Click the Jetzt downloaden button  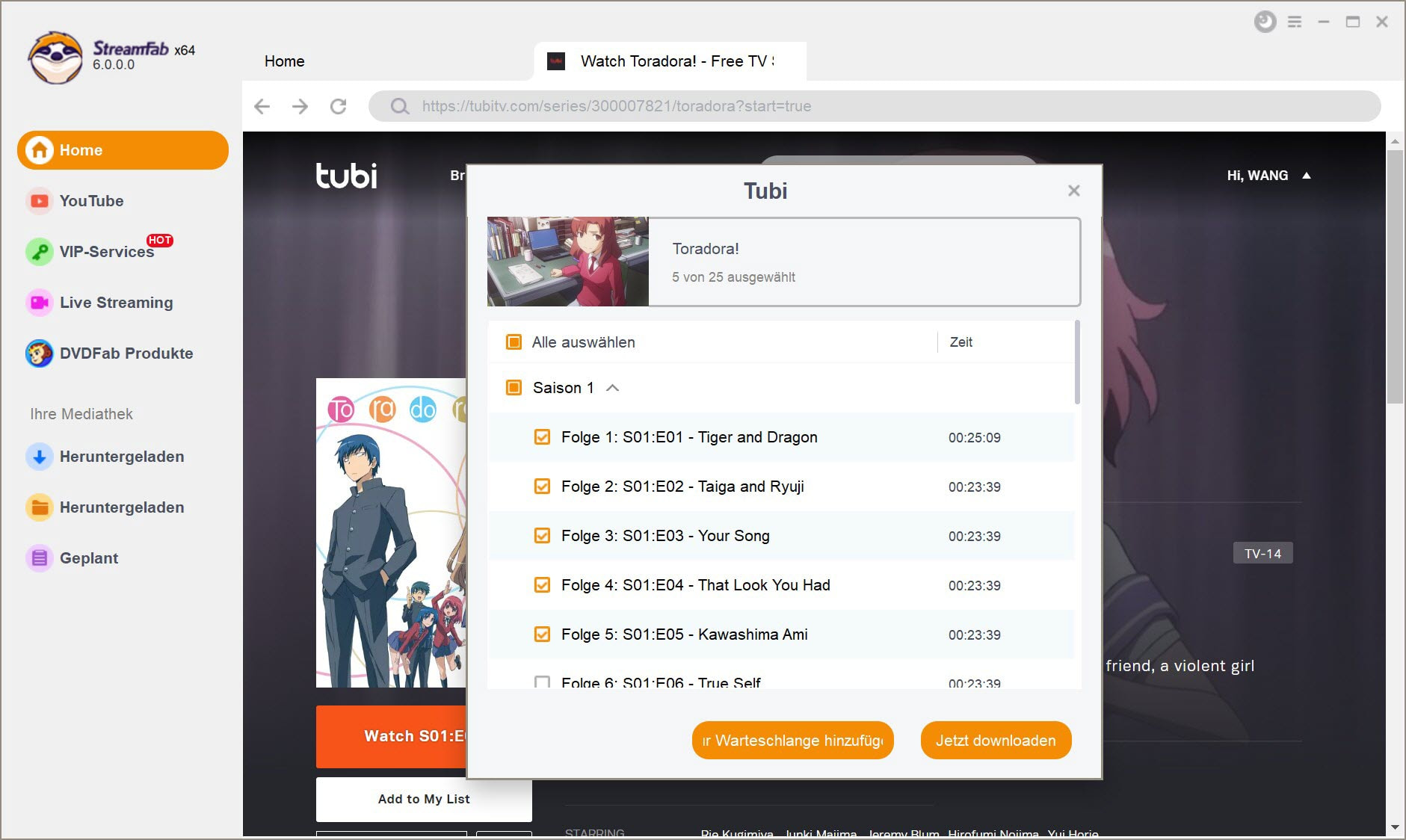click(996, 741)
